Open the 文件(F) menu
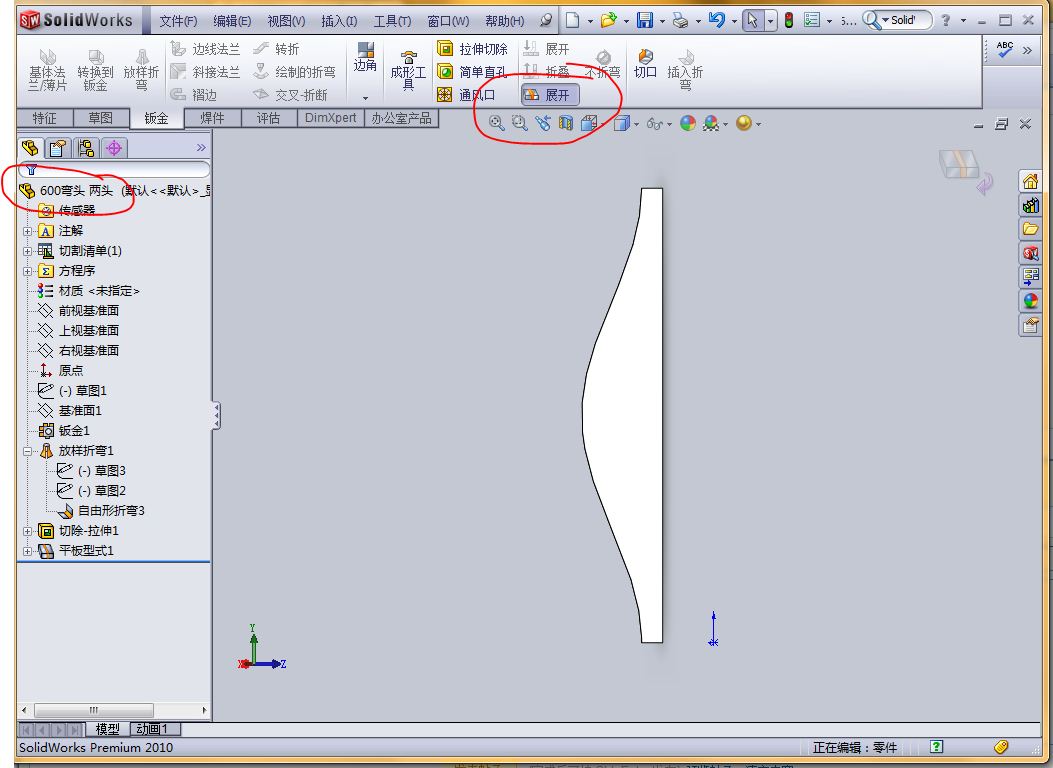 (x=178, y=21)
